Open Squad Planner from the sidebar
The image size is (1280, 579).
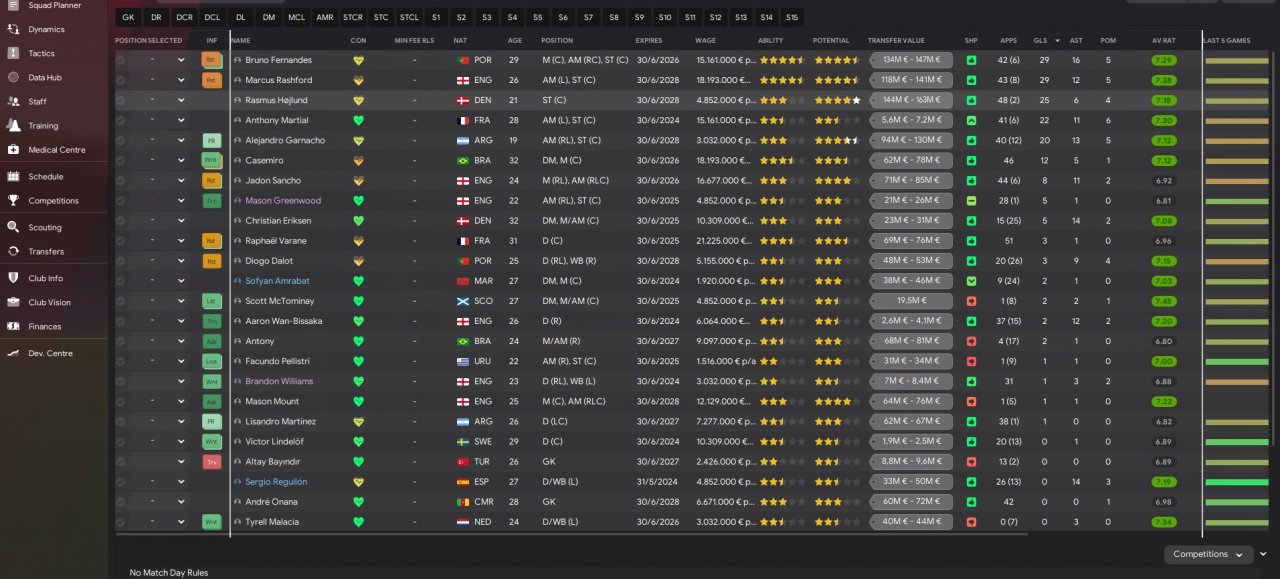(54, 5)
